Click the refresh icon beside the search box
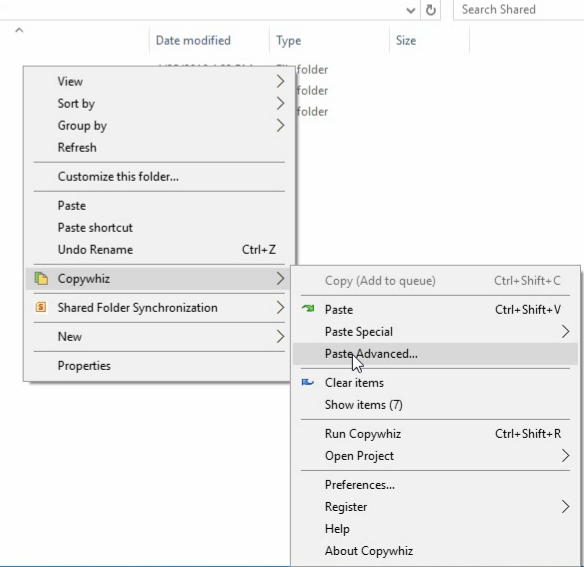The height and width of the screenshot is (567, 584). (431, 10)
